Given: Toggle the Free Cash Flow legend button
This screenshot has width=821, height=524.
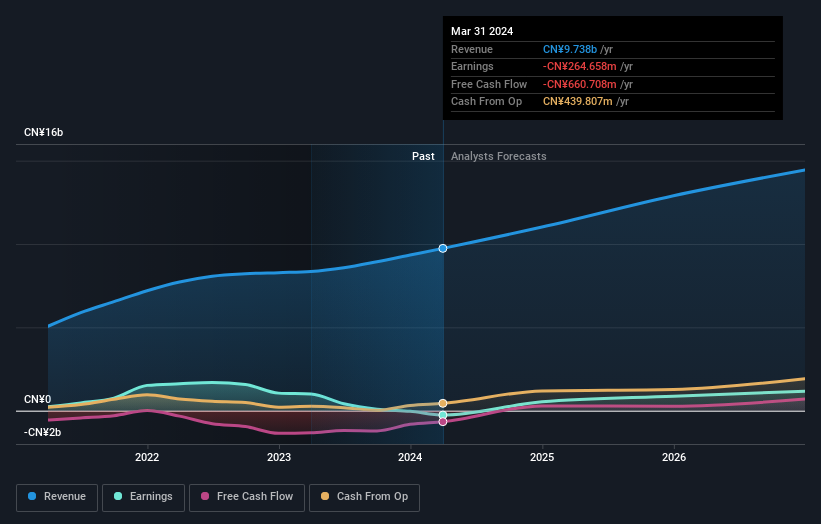Looking at the screenshot, I should [x=247, y=497].
